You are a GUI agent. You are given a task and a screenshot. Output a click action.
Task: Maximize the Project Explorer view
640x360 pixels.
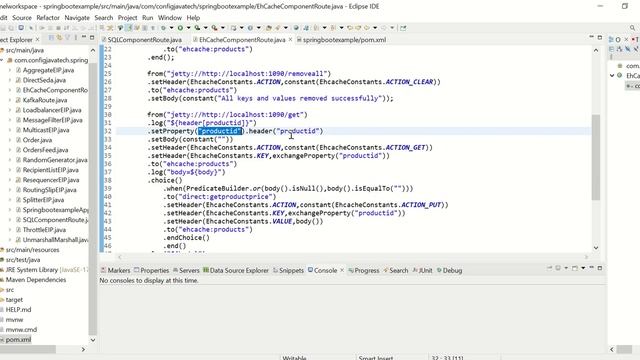[92, 37]
